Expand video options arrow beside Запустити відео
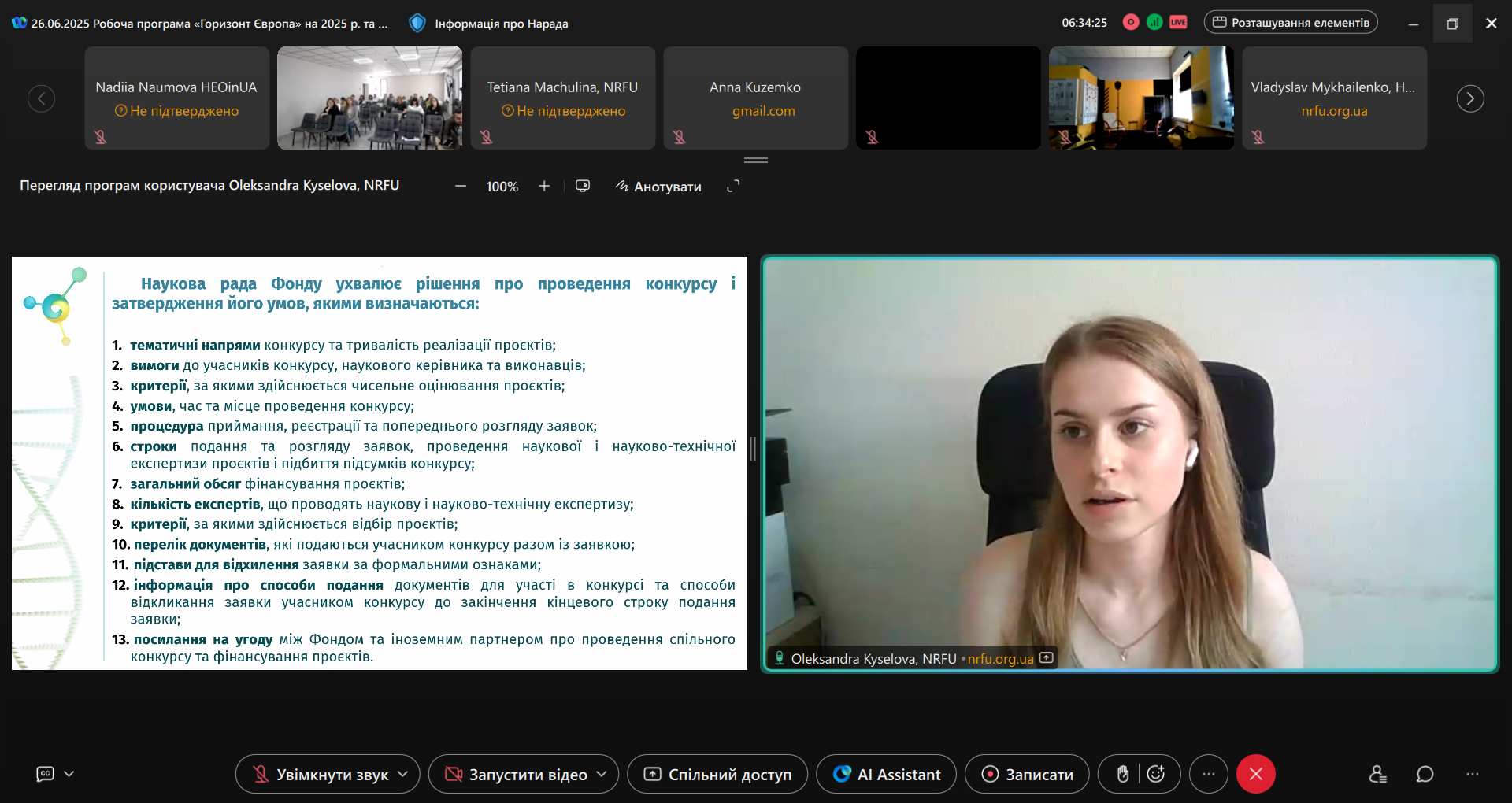The width and height of the screenshot is (1512, 803). click(602, 774)
